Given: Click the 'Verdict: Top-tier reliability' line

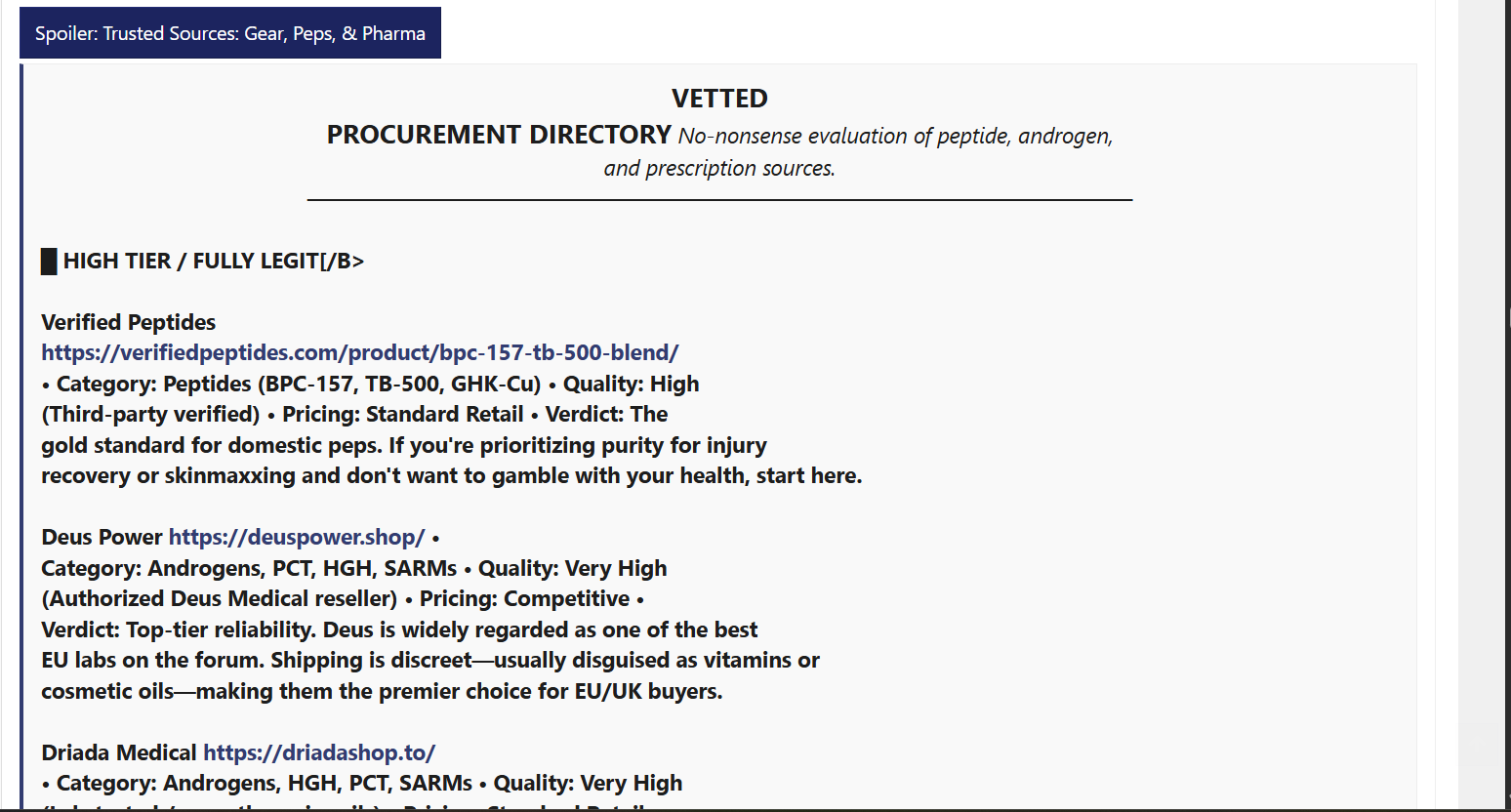Looking at the screenshot, I should 399,629.
